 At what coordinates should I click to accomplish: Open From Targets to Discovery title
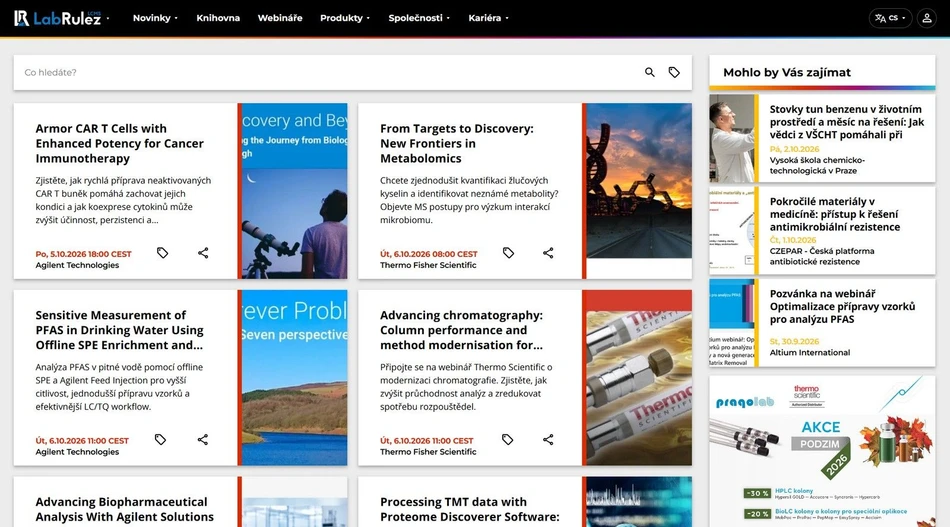[457, 144]
